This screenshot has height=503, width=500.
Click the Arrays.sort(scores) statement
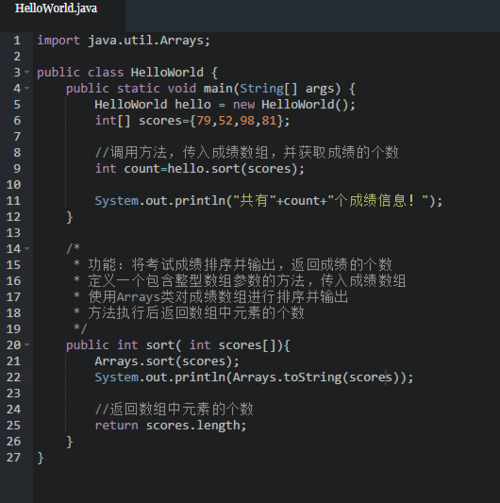point(167,361)
